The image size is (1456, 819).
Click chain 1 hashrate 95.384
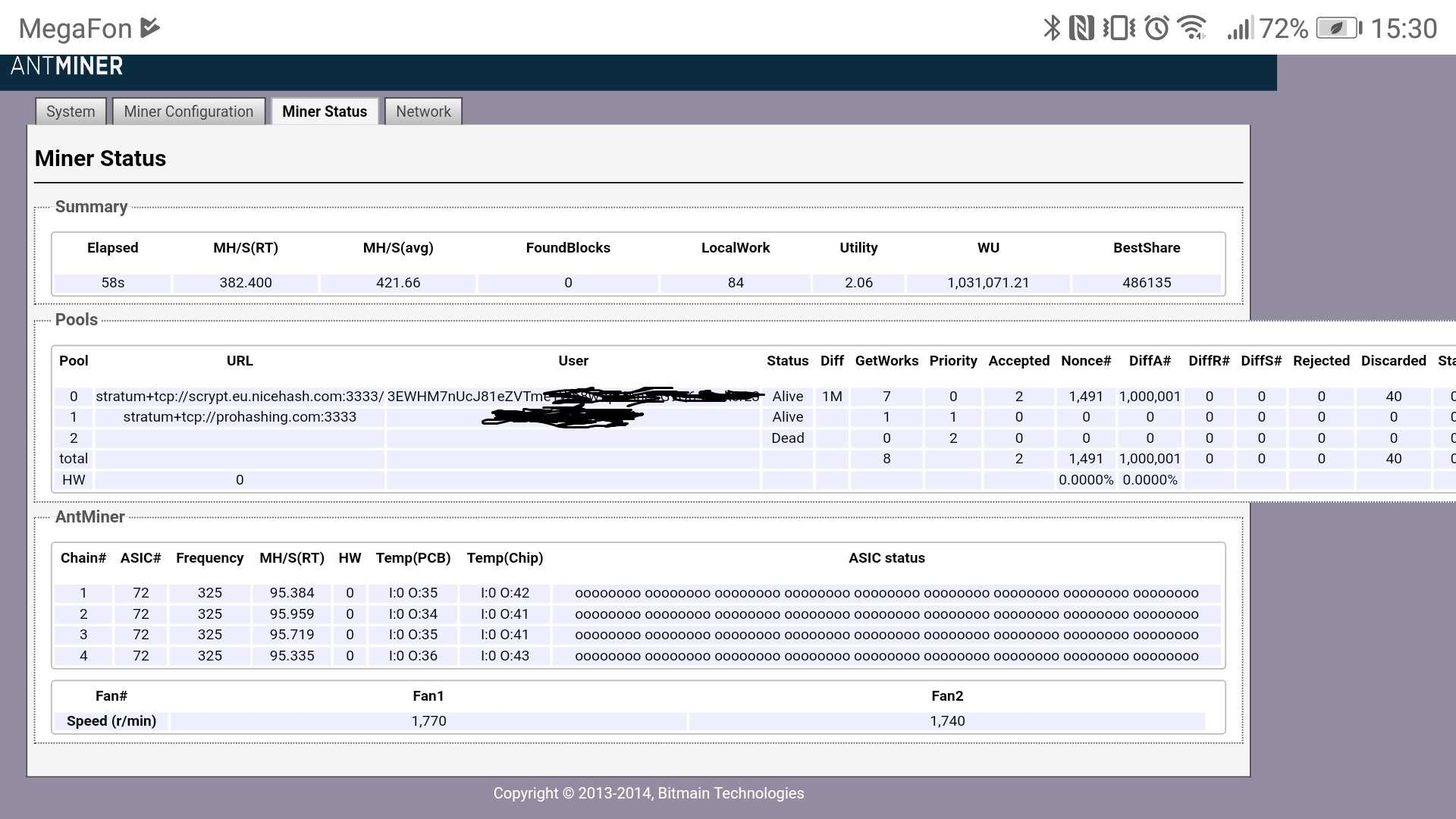click(x=292, y=593)
